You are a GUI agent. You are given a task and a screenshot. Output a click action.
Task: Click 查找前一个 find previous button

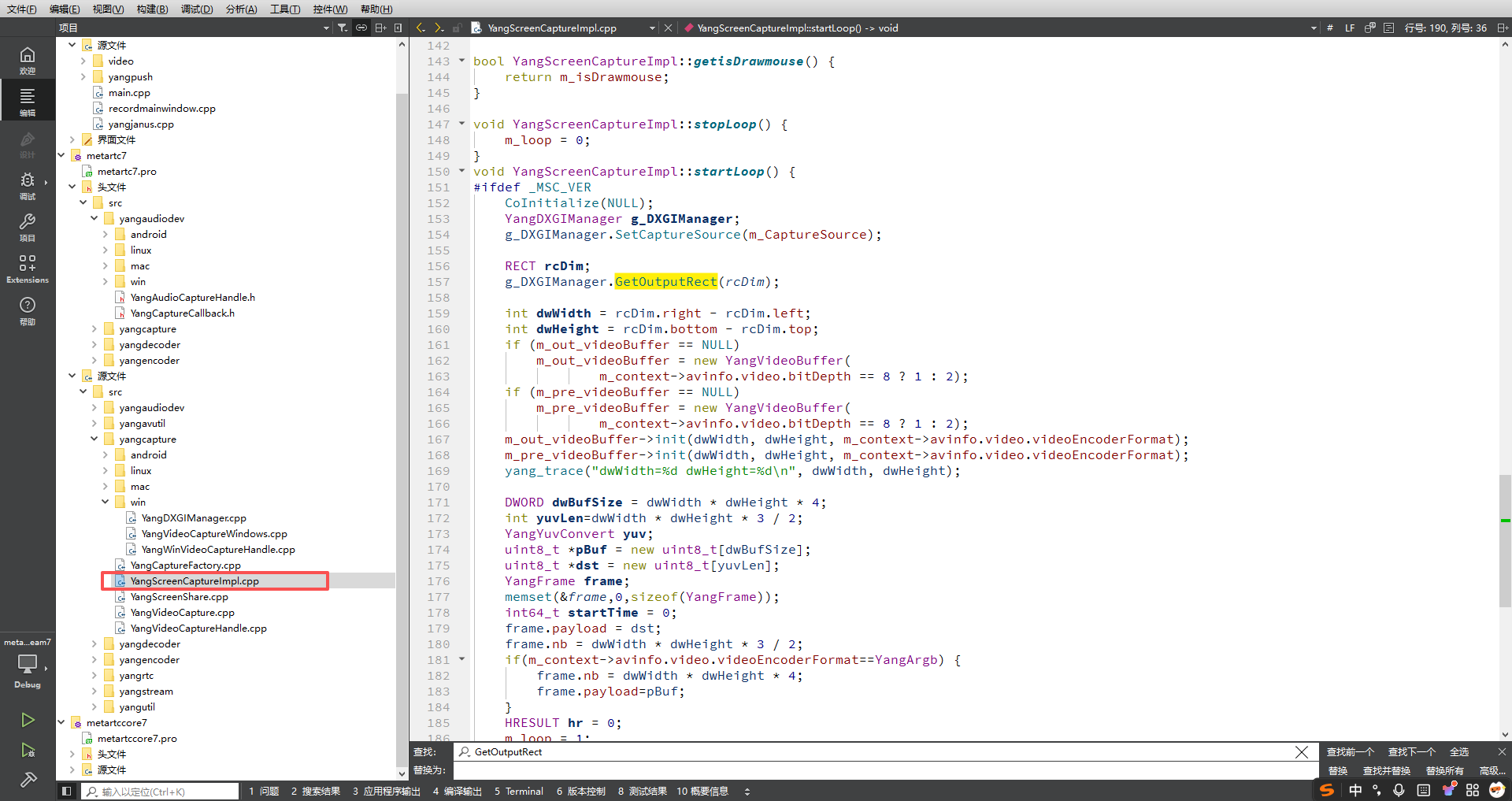tap(1350, 752)
